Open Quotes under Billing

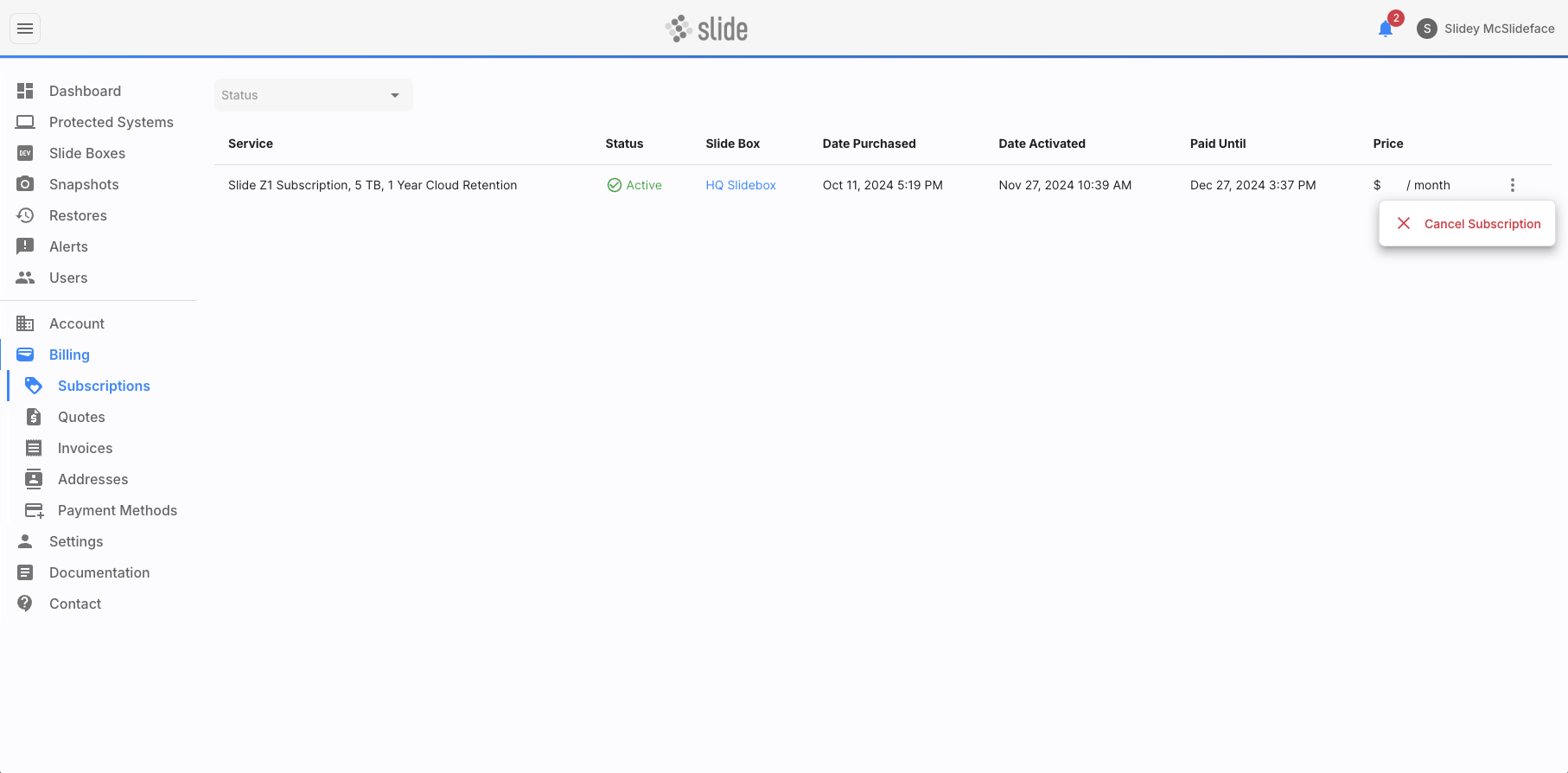[x=81, y=417]
